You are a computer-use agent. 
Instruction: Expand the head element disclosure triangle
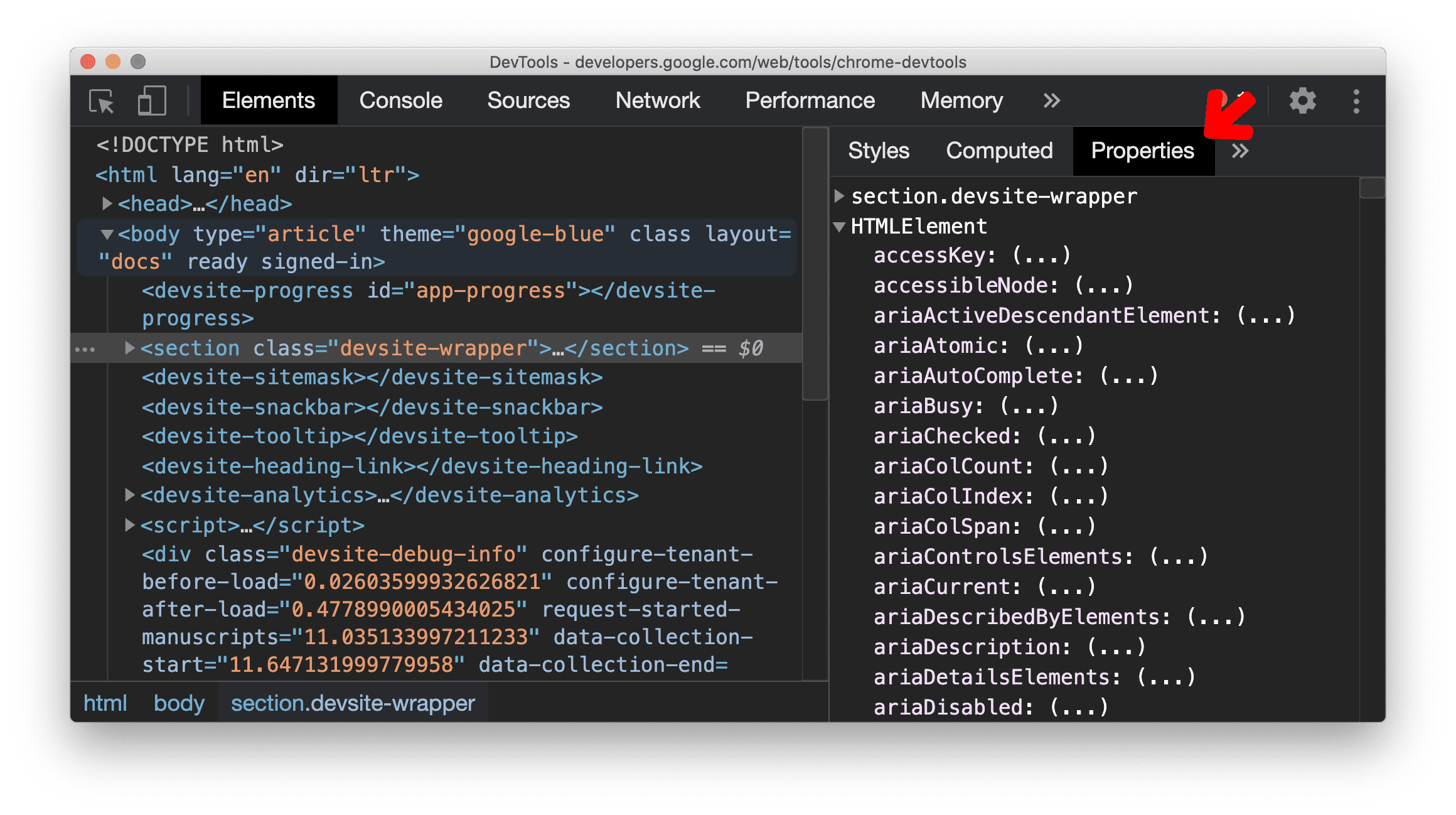point(107,204)
